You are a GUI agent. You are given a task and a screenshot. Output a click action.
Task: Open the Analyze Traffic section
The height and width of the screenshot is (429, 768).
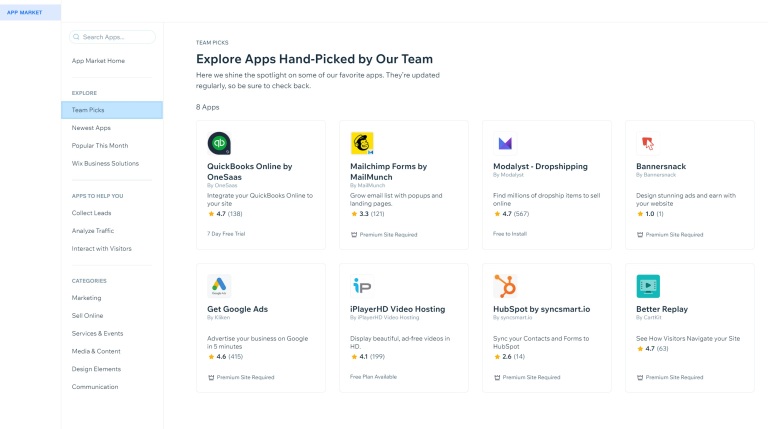[93, 231]
